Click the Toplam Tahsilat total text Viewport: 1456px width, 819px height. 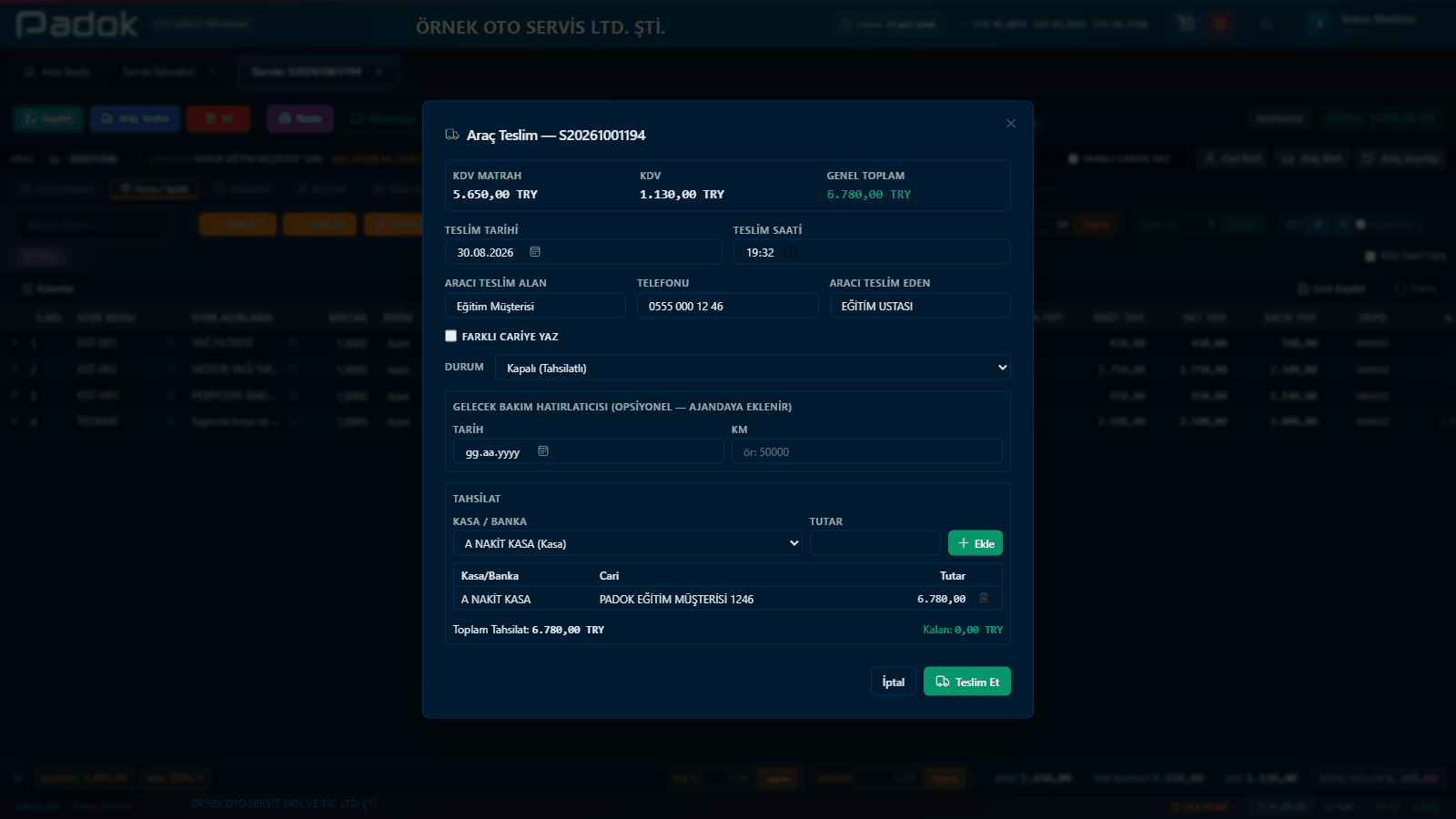point(529,630)
